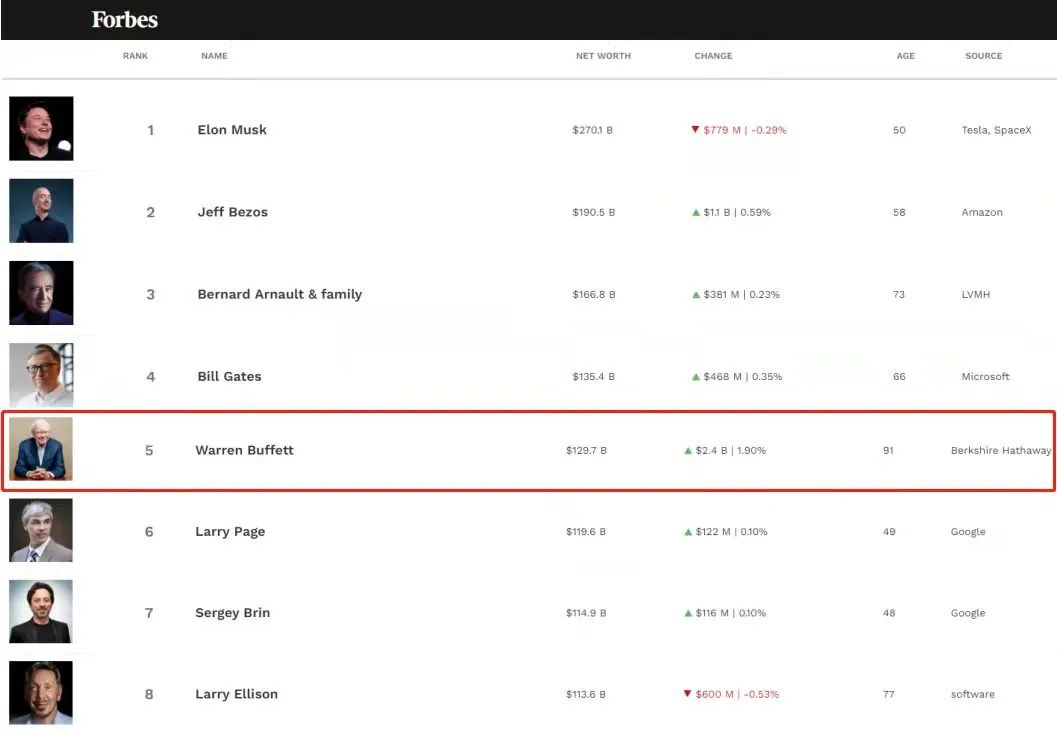Click the CHANGE column header
This screenshot has height=730, width=1057.
713,56
